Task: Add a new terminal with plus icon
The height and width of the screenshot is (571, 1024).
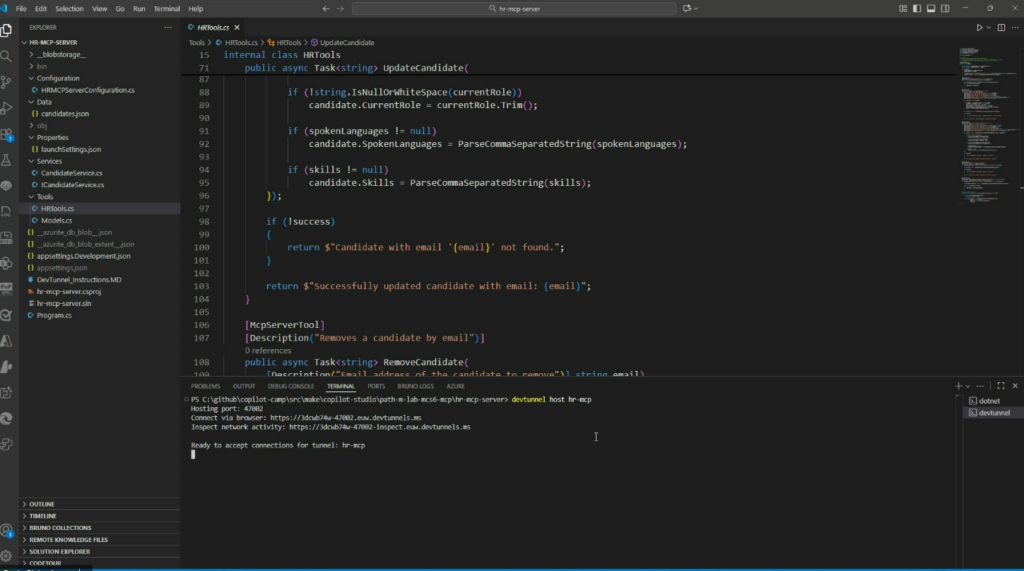Action: click(x=958, y=385)
